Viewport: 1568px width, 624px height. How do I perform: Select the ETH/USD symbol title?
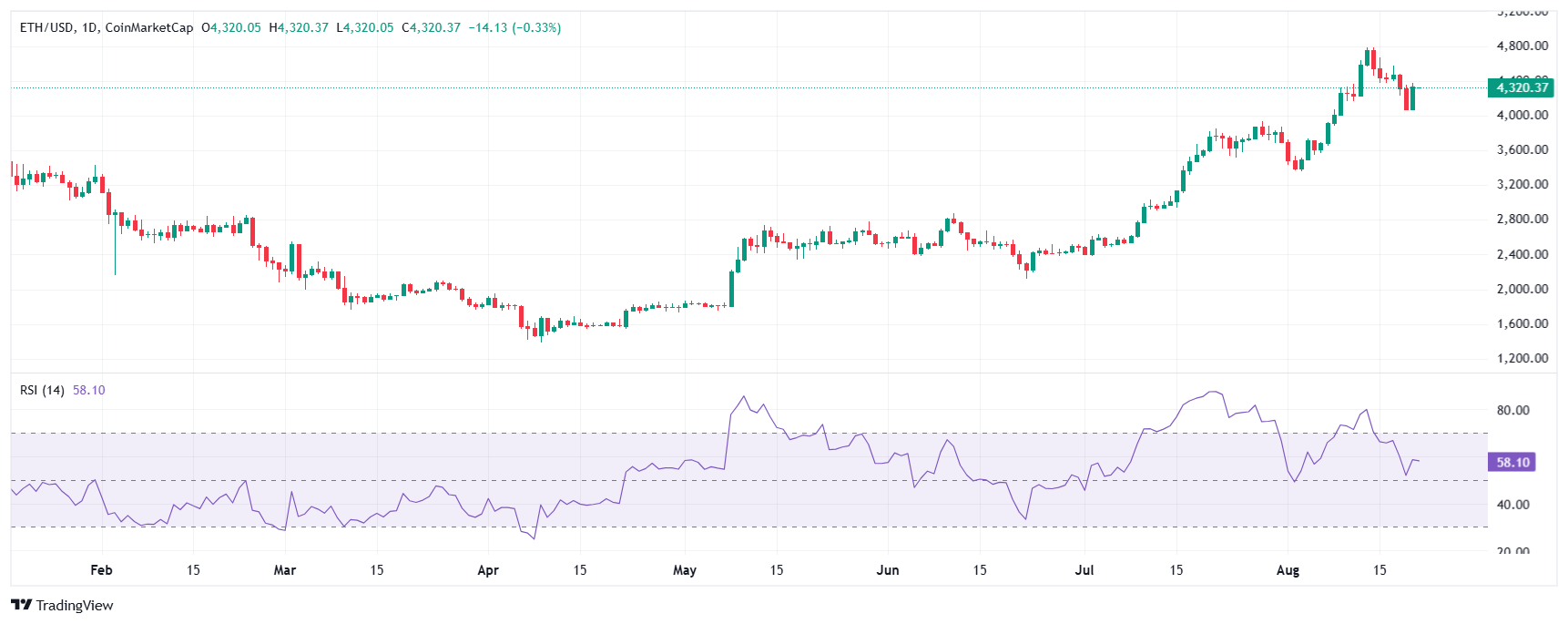click(46, 28)
